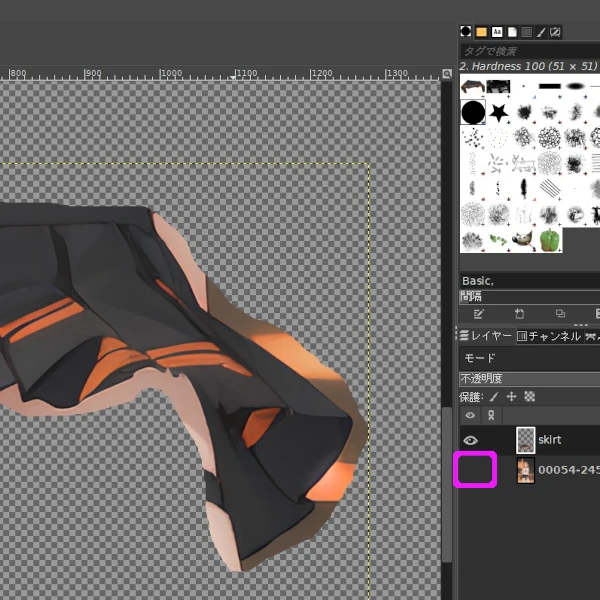Open the dashed-square dock tab
The height and width of the screenshot is (600, 600).
coord(527,32)
